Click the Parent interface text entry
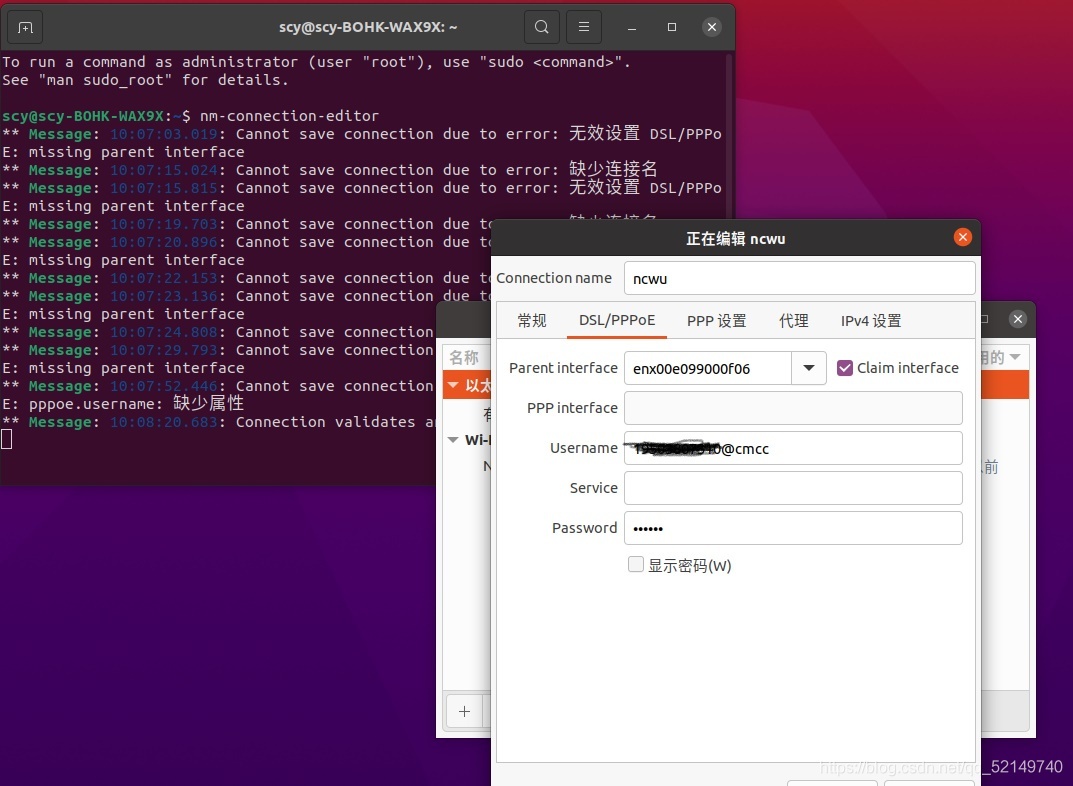 [708, 368]
